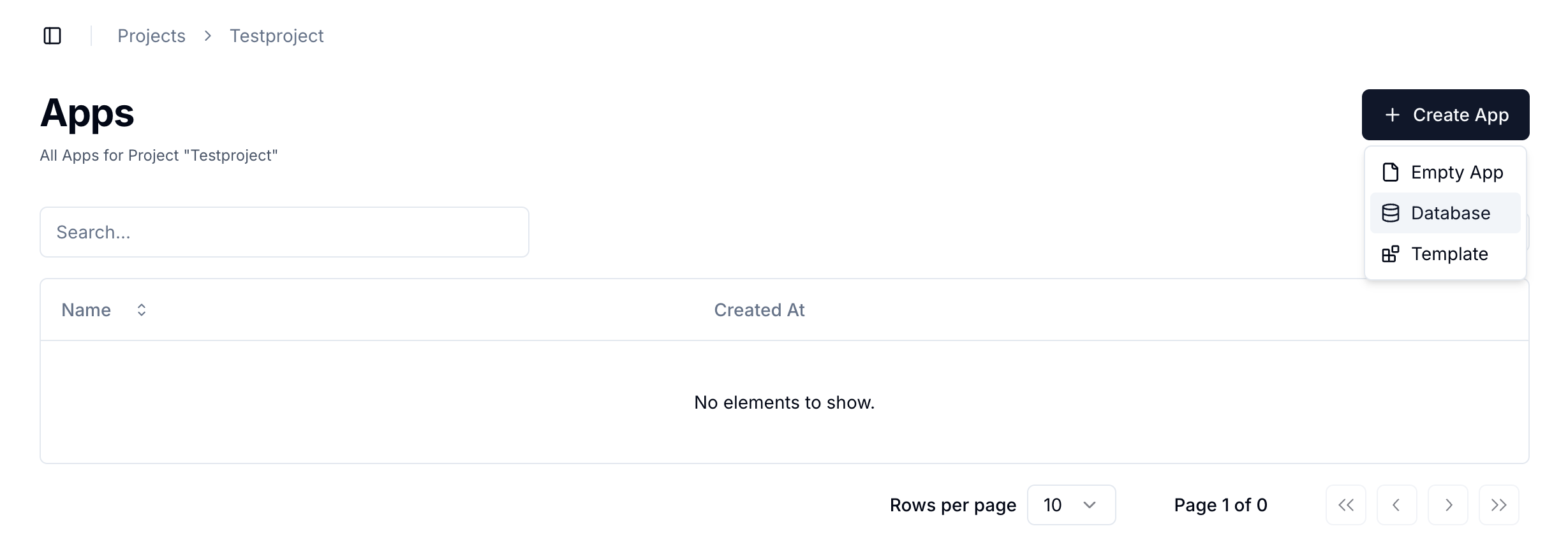Image resolution: width=1568 pixels, height=547 pixels.
Task: Toggle the sidebar panel icon
Action: tap(52, 36)
